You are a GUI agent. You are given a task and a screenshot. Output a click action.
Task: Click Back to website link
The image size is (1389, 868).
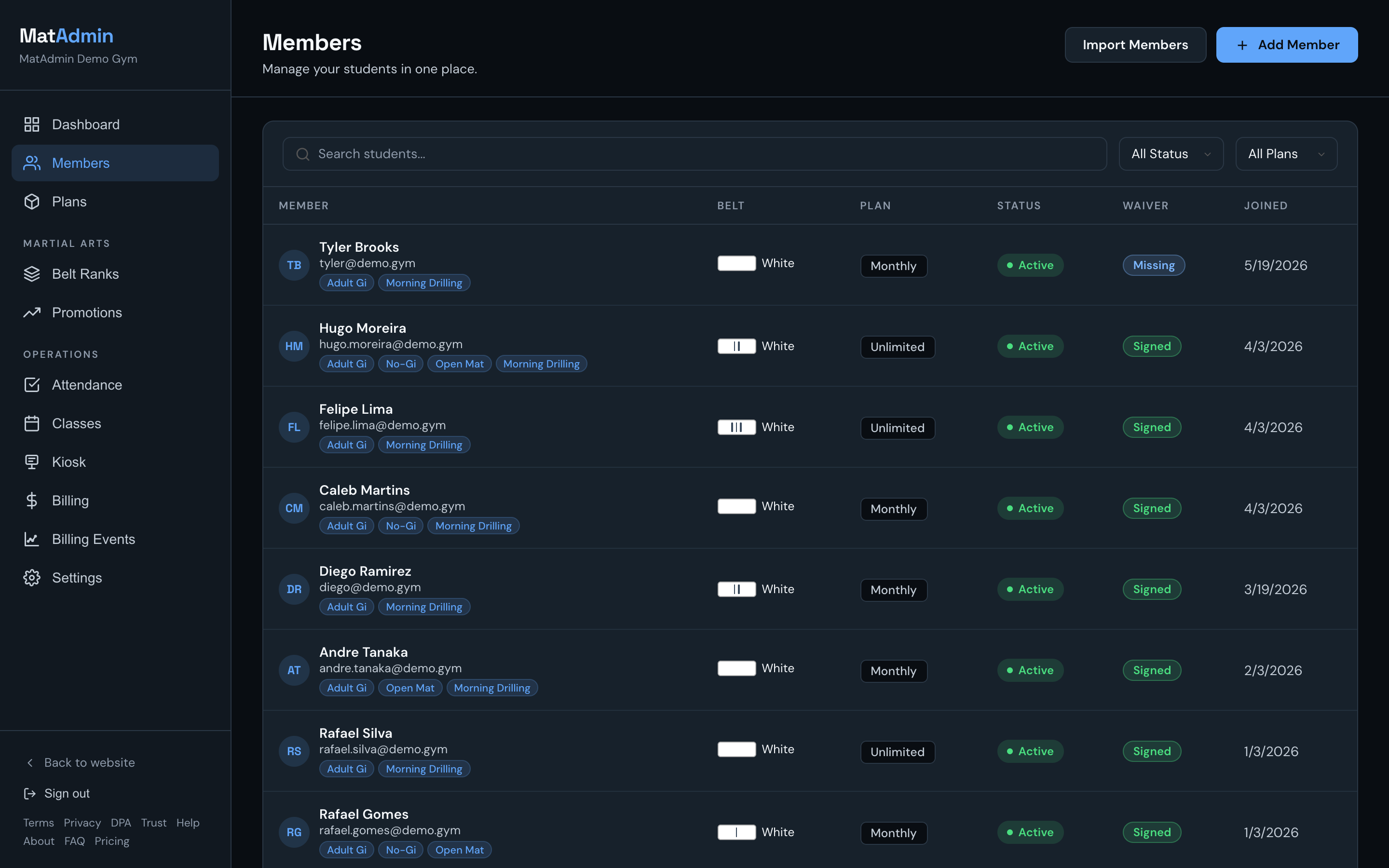(x=79, y=762)
